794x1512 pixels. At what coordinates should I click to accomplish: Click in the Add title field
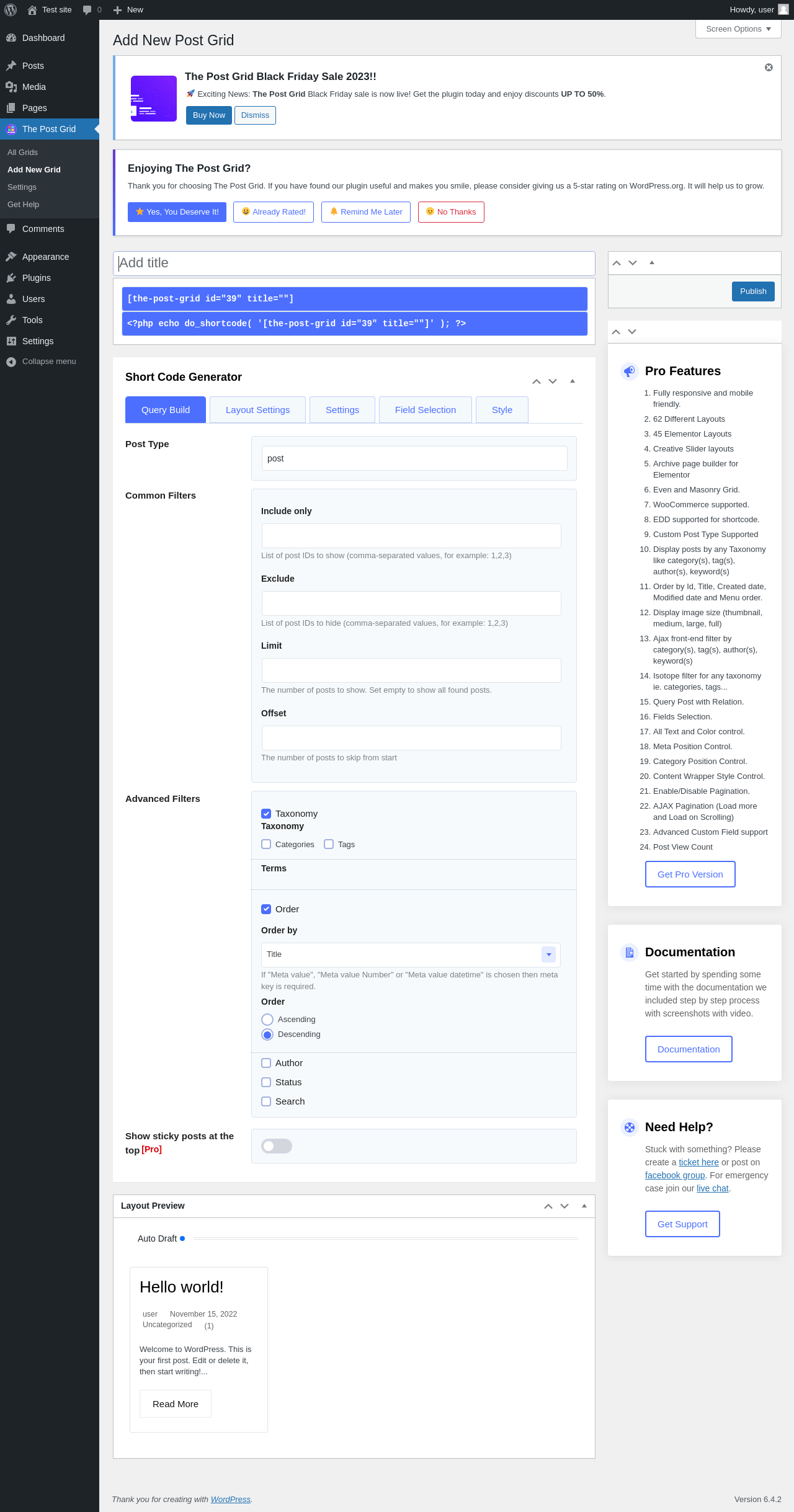click(354, 263)
